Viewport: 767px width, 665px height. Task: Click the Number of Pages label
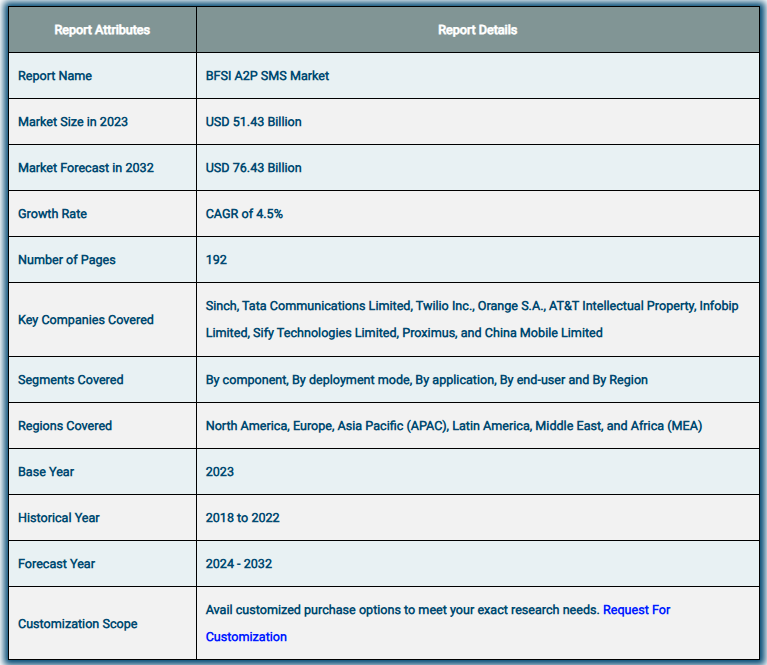(67, 260)
